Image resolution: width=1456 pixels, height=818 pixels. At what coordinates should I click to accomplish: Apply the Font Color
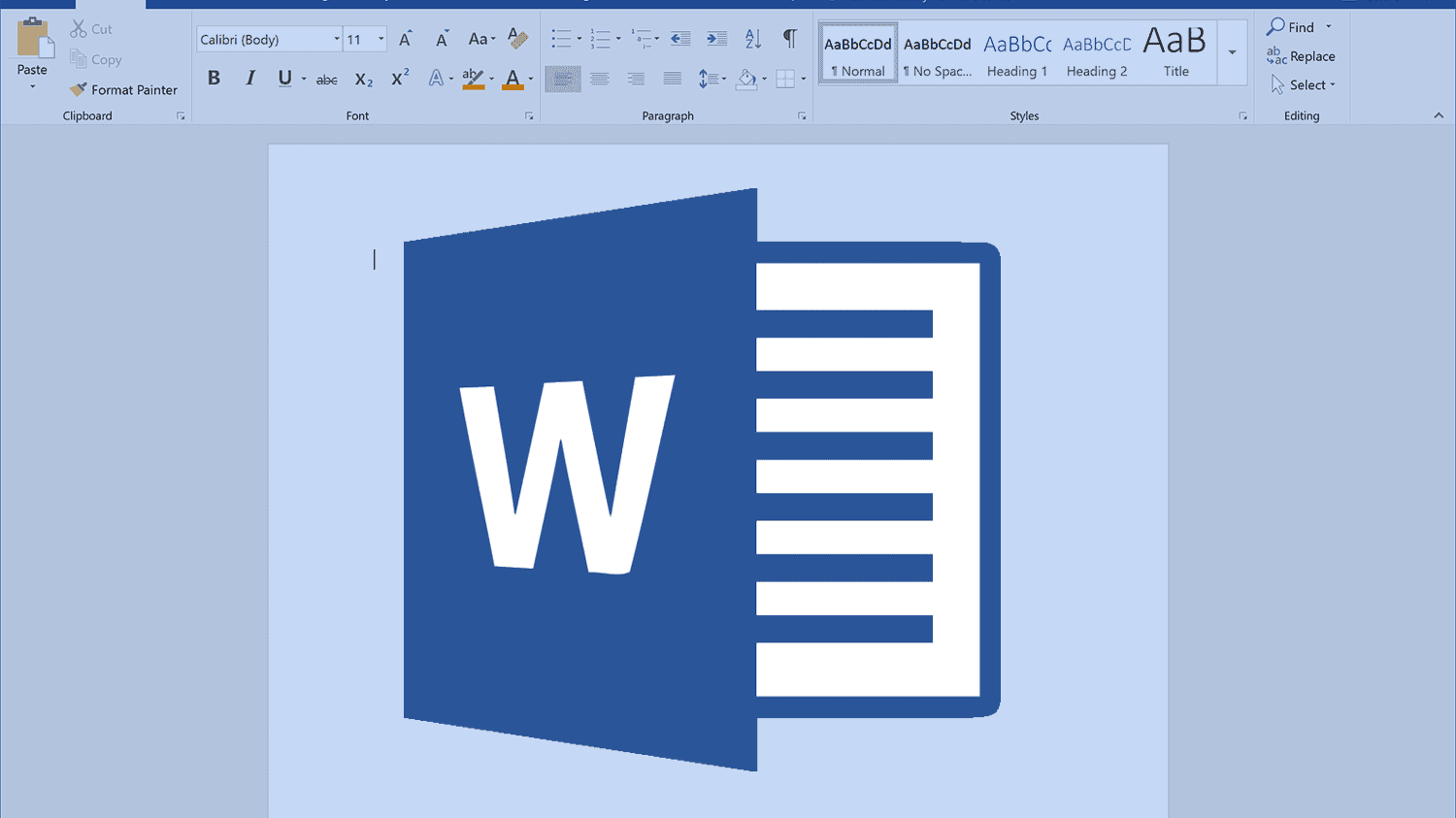513,79
